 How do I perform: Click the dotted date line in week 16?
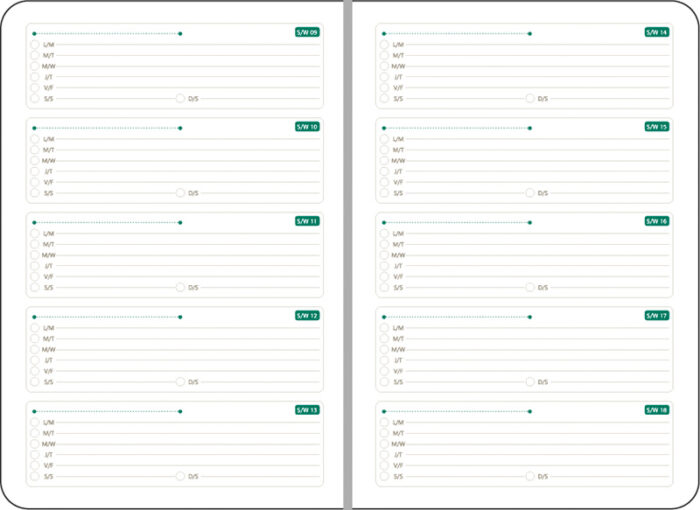coord(457,222)
